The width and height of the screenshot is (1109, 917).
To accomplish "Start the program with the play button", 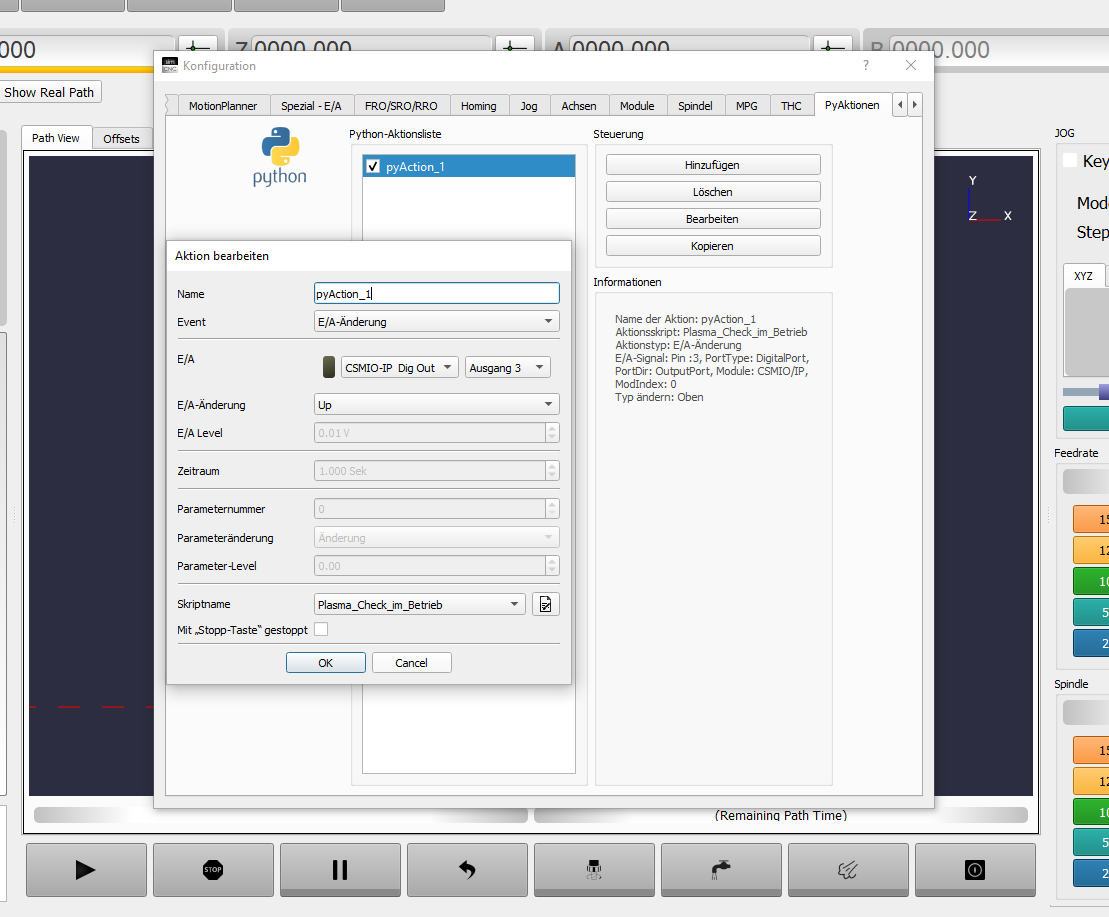I will [x=86, y=870].
